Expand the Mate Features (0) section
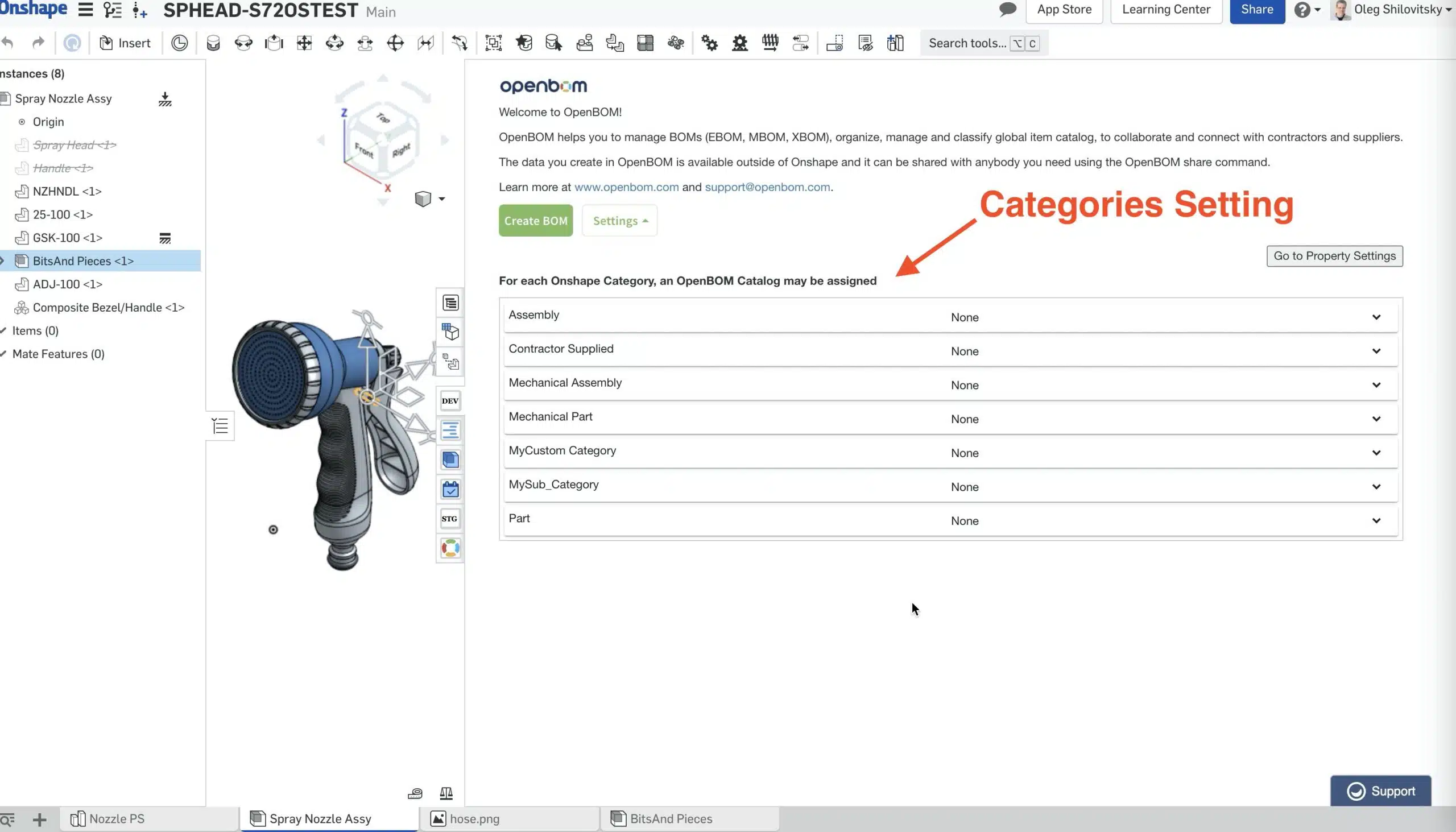The image size is (1456, 832). tap(3, 354)
